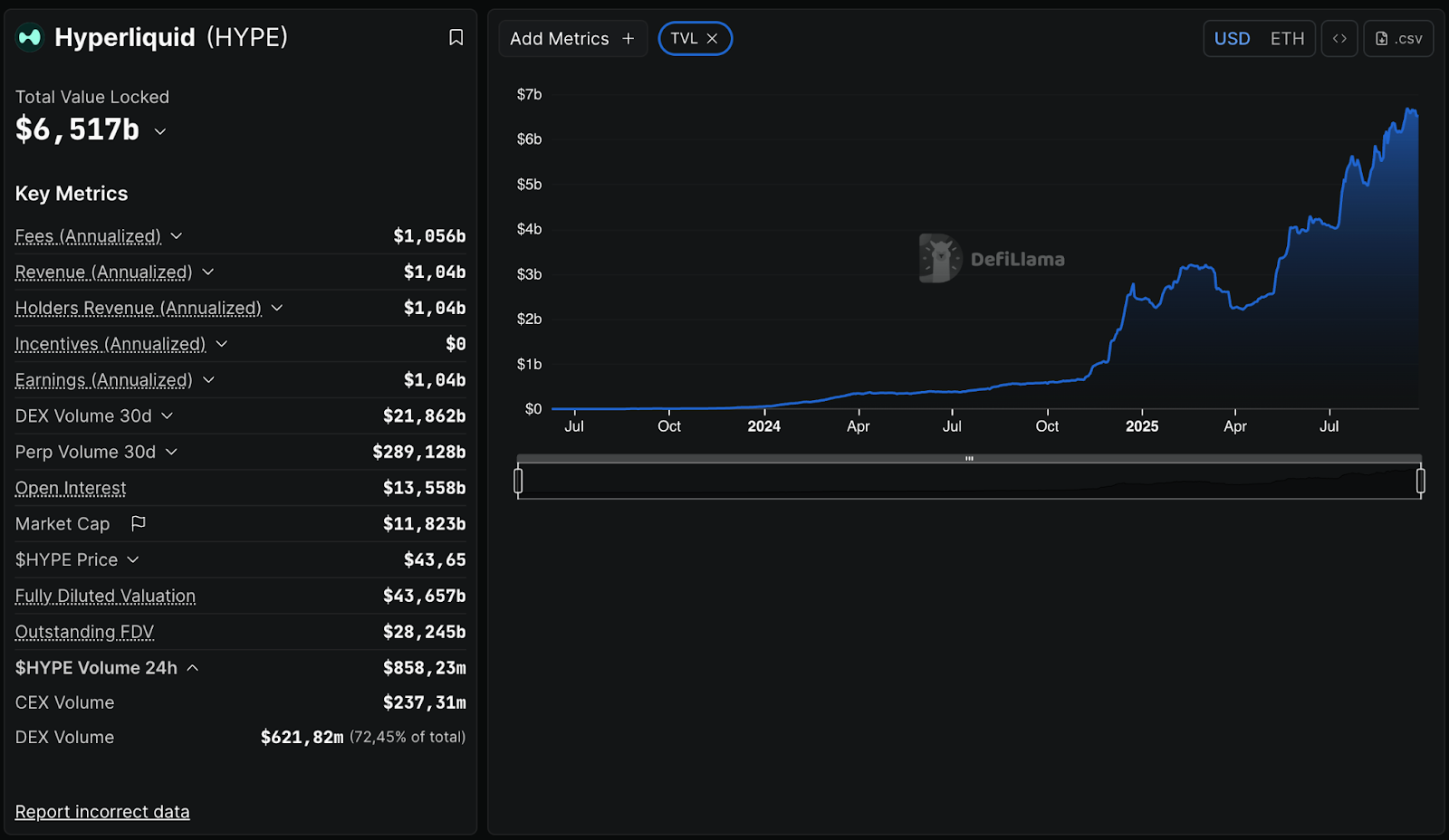Image resolution: width=1449 pixels, height=840 pixels.
Task: Click the center grip of range selector
Action: [969, 459]
